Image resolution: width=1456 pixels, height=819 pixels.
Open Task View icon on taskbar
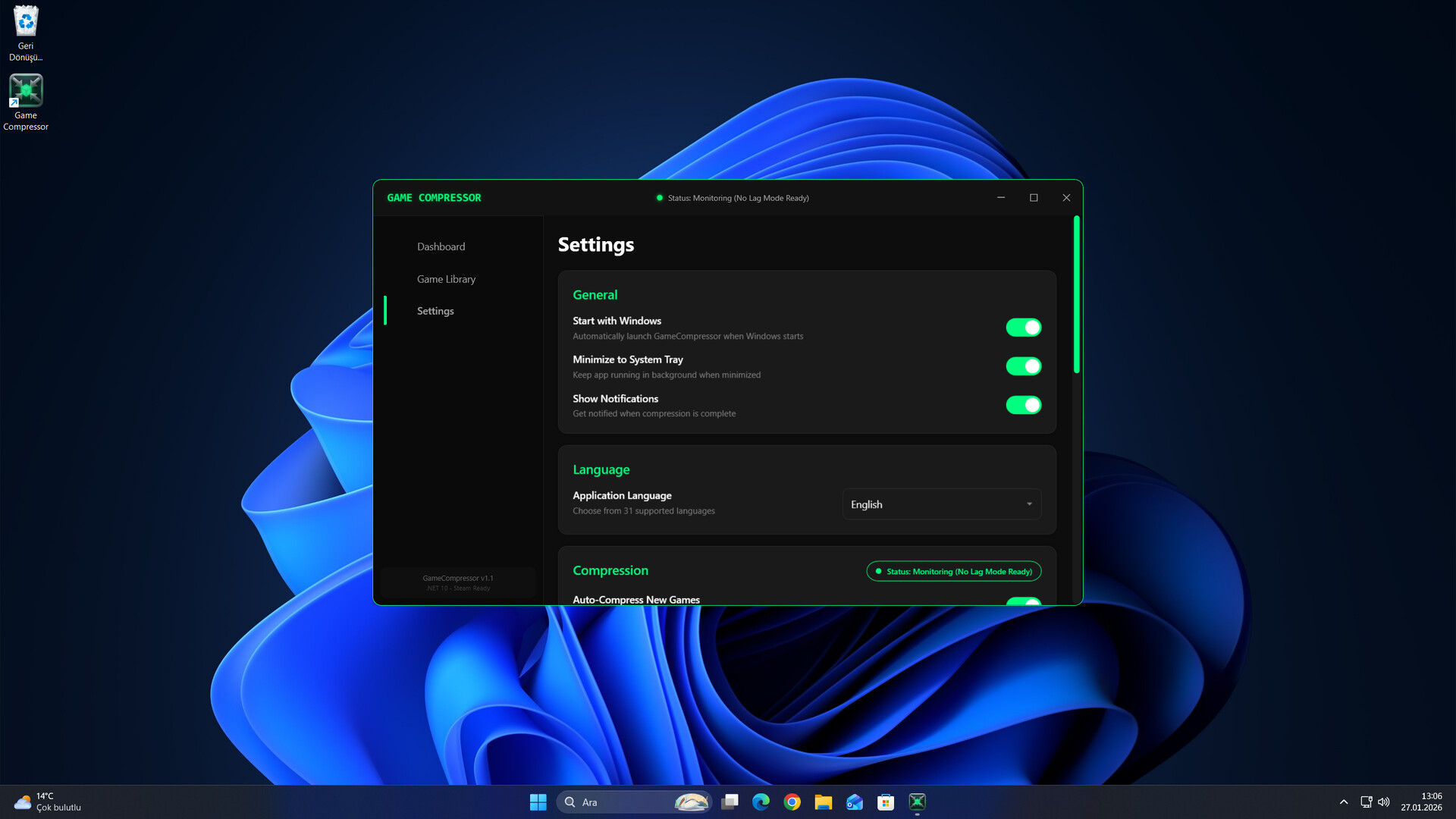tap(730, 802)
